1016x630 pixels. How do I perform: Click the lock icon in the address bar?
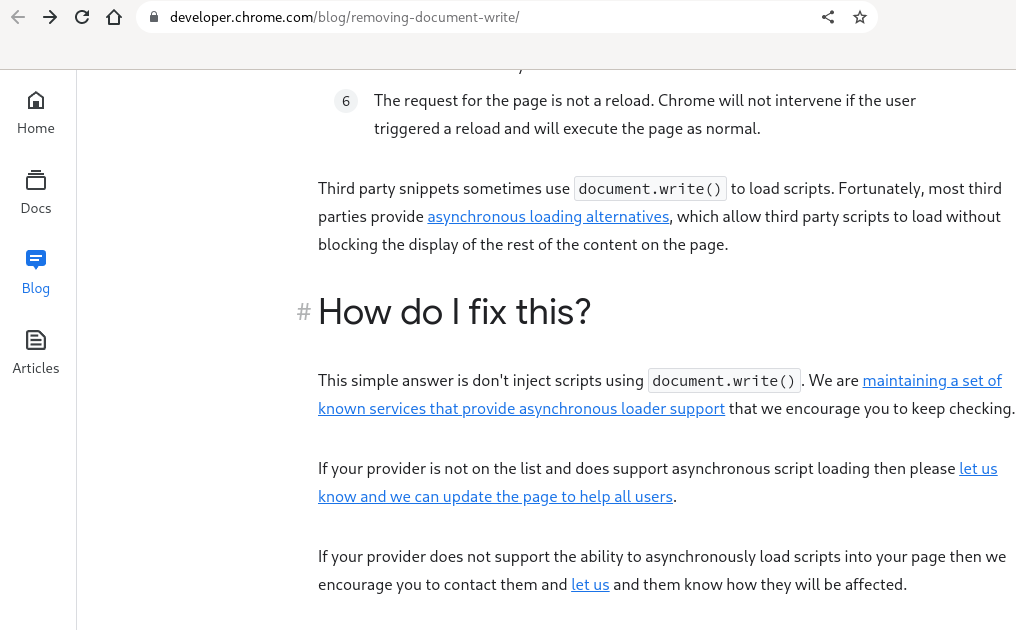click(x=153, y=16)
